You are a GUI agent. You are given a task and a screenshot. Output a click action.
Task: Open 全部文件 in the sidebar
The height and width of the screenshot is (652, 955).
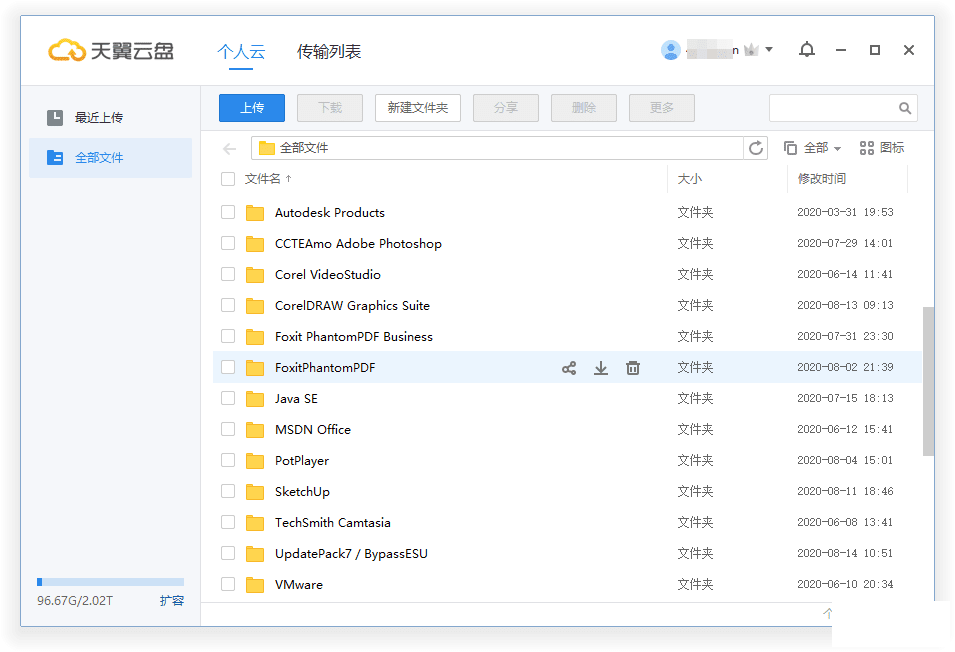click(110, 158)
